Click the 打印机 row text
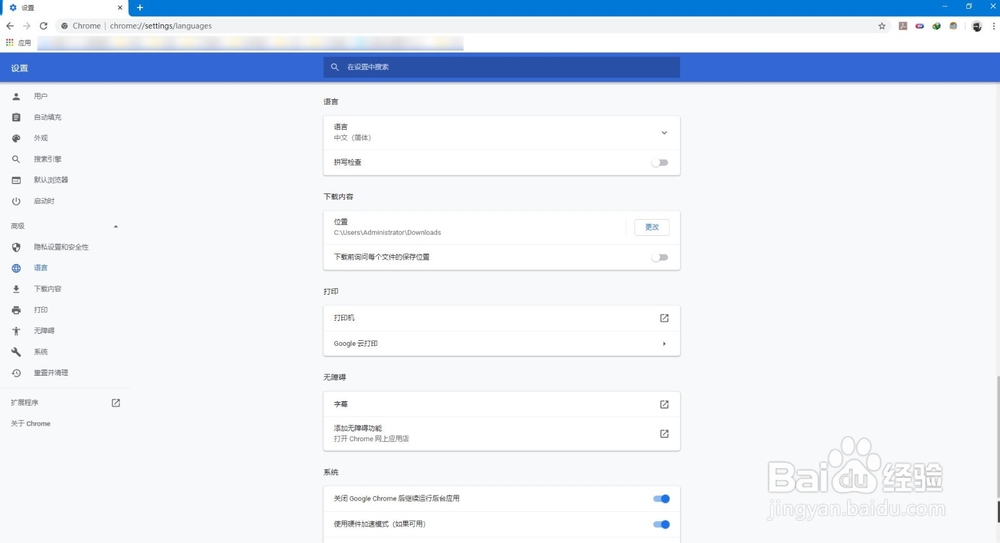The height and width of the screenshot is (543, 1000). [344, 318]
